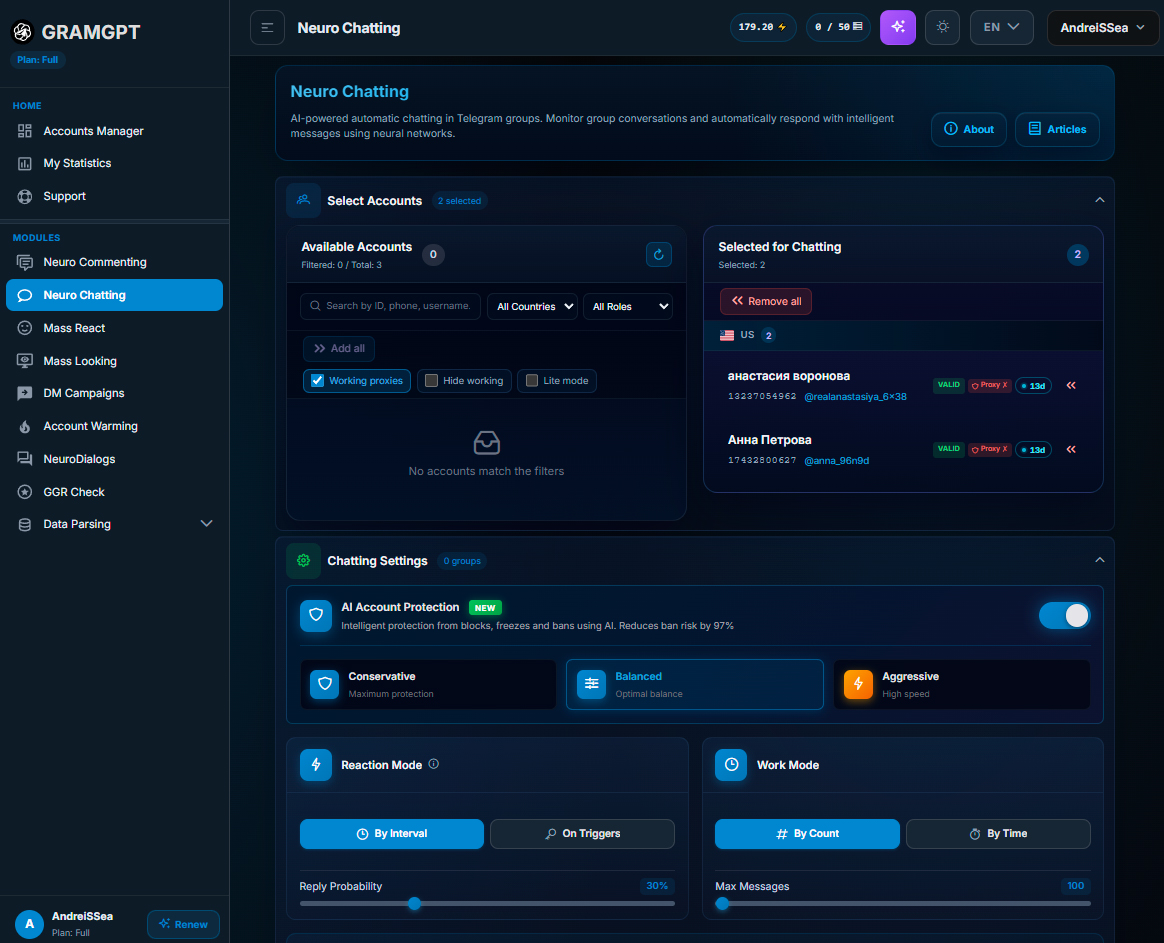Open the @anna_96n9d username link
This screenshot has width=1164, height=943.
(x=837, y=460)
